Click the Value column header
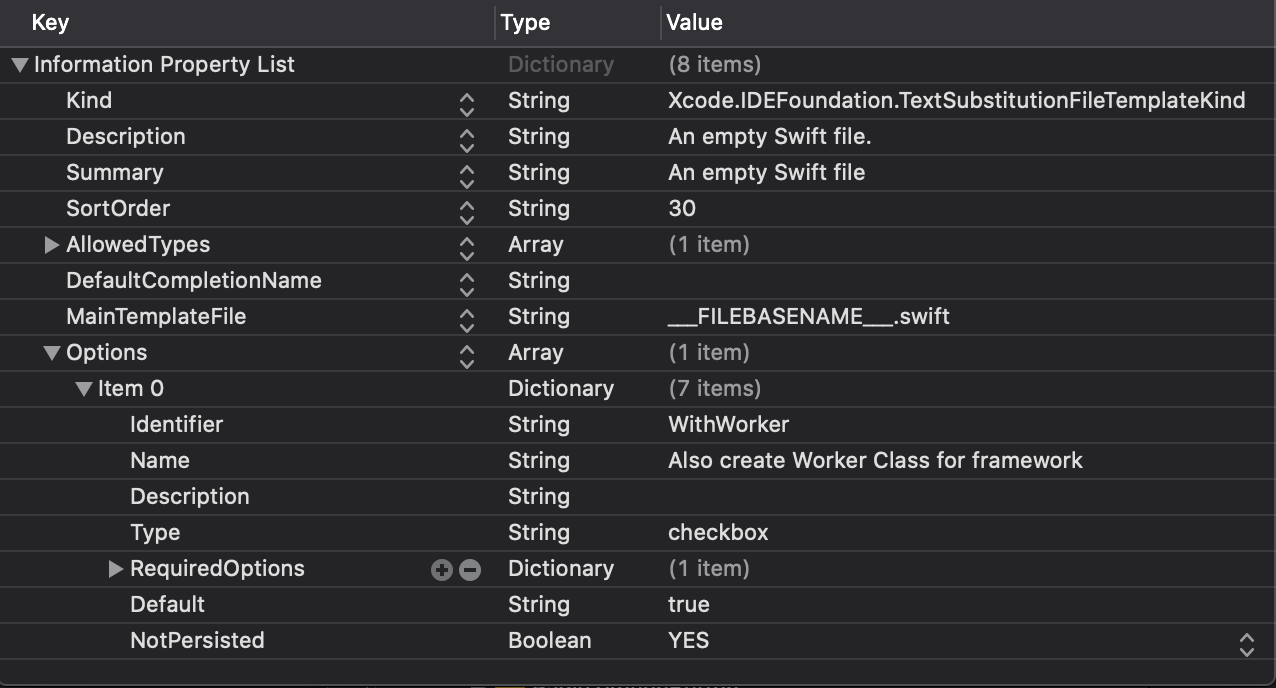The image size is (1276, 688). pyautogui.click(x=694, y=22)
